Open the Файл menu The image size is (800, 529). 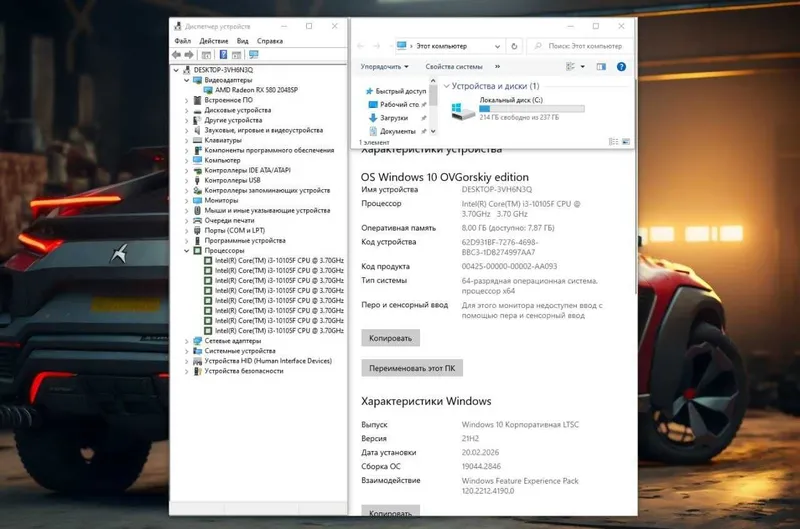tap(183, 41)
